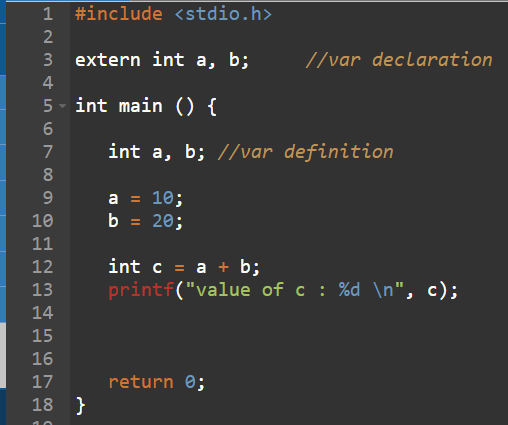Click the extern keyword

pyautogui.click(x=108, y=60)
